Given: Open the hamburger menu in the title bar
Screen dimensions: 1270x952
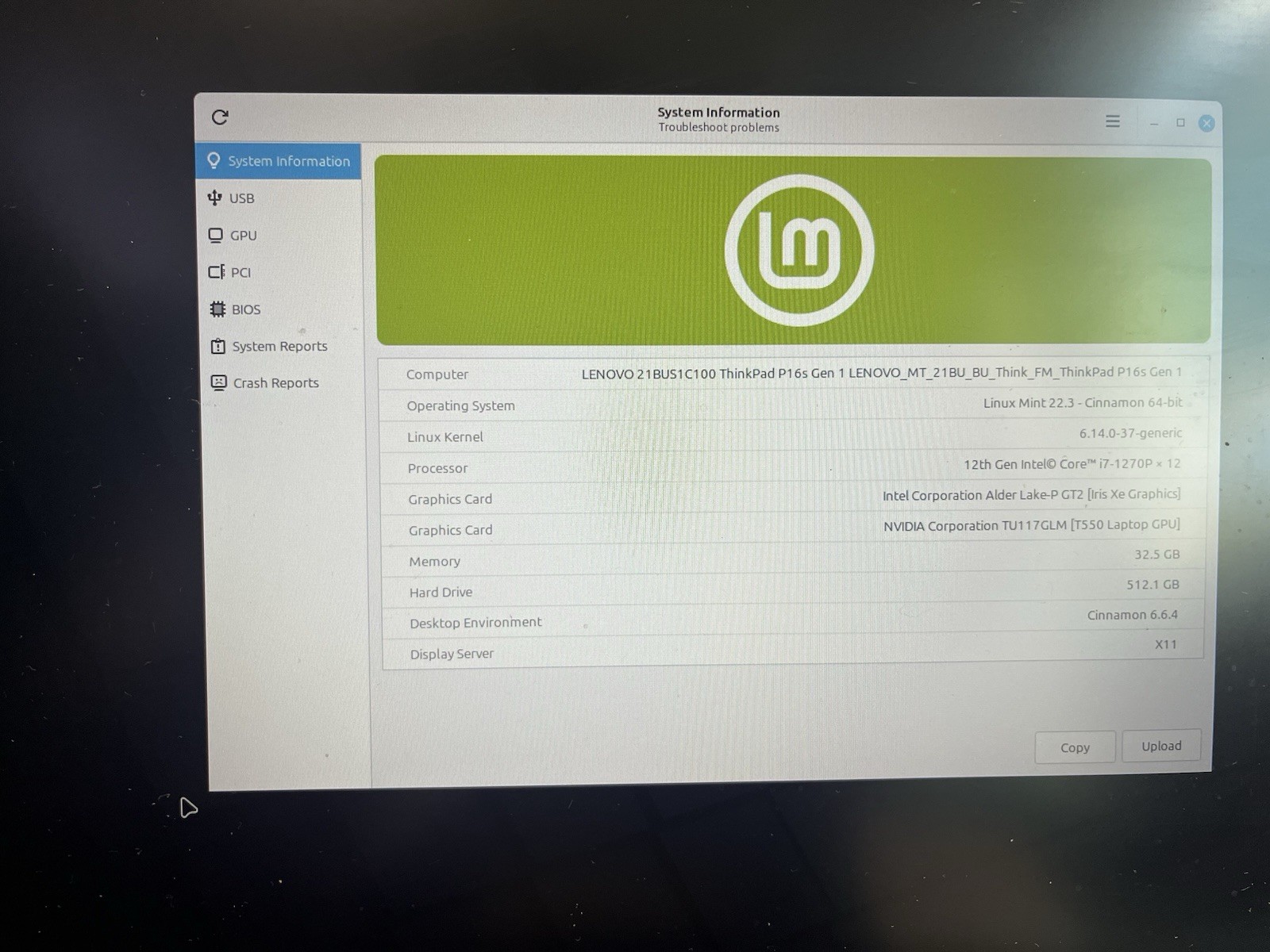Looking at the screenshot, I should click(x=1113, y=121).
